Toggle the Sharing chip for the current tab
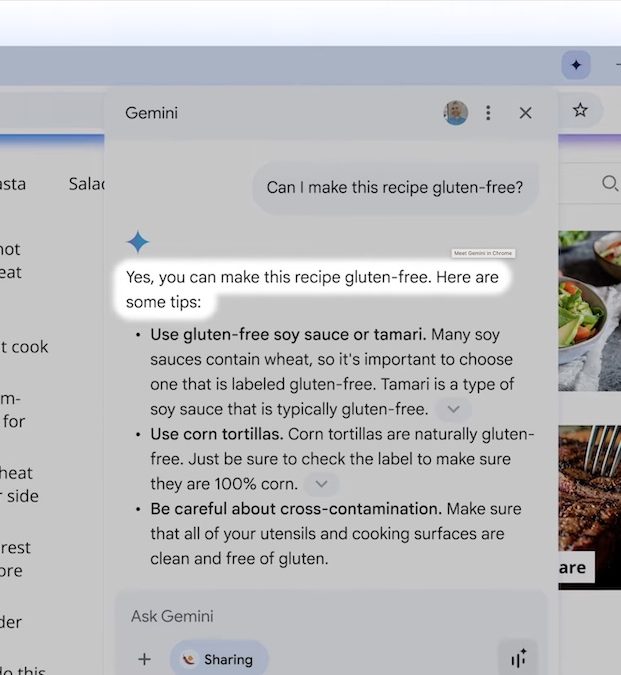Viewport: 621px width, 675px height. [218, 659]
